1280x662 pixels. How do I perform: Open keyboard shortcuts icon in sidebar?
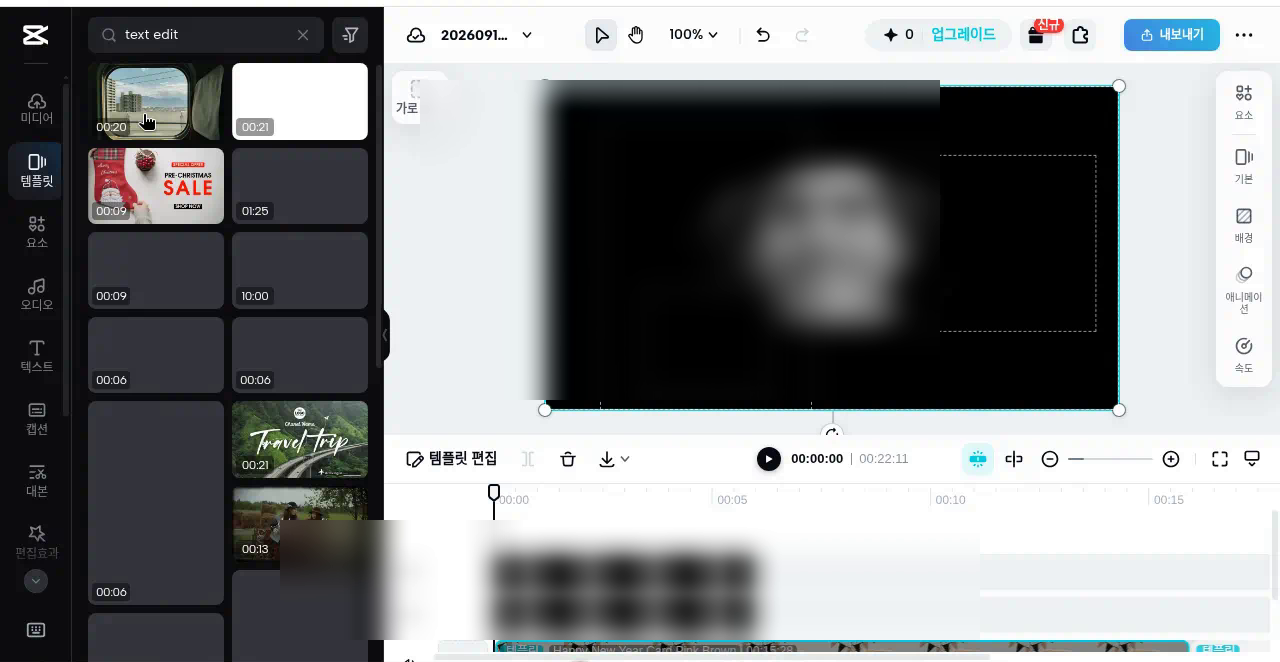(x=36, y=630)
